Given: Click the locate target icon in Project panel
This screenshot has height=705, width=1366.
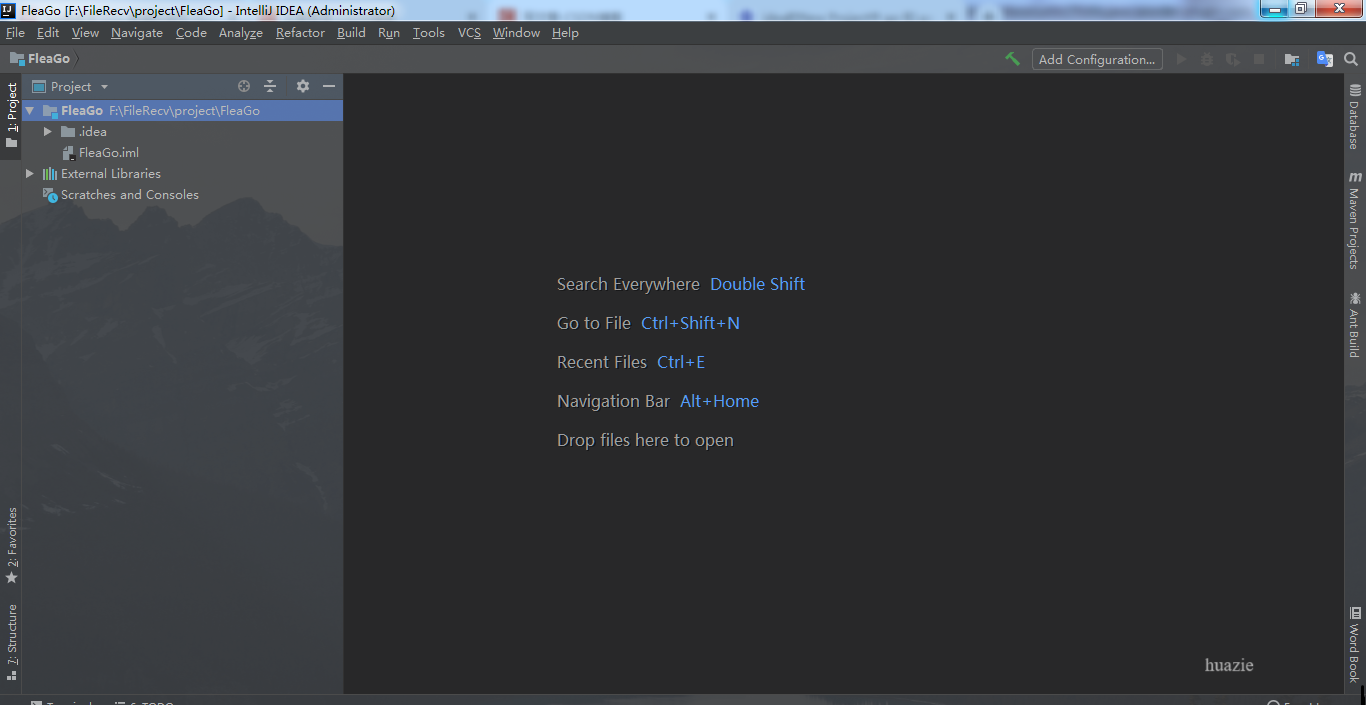Looking at the screenshot, I should click(244, 87).
